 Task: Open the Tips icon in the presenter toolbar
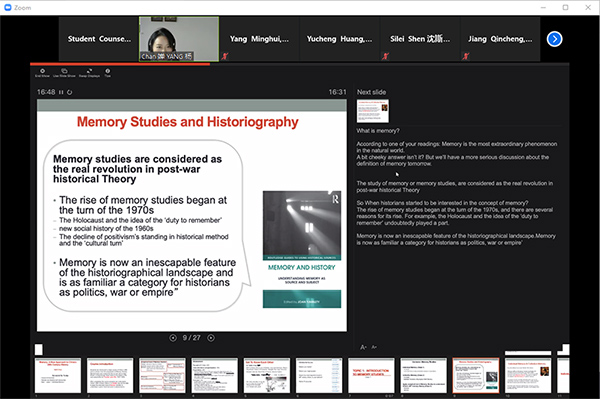(x=108, y=71)
